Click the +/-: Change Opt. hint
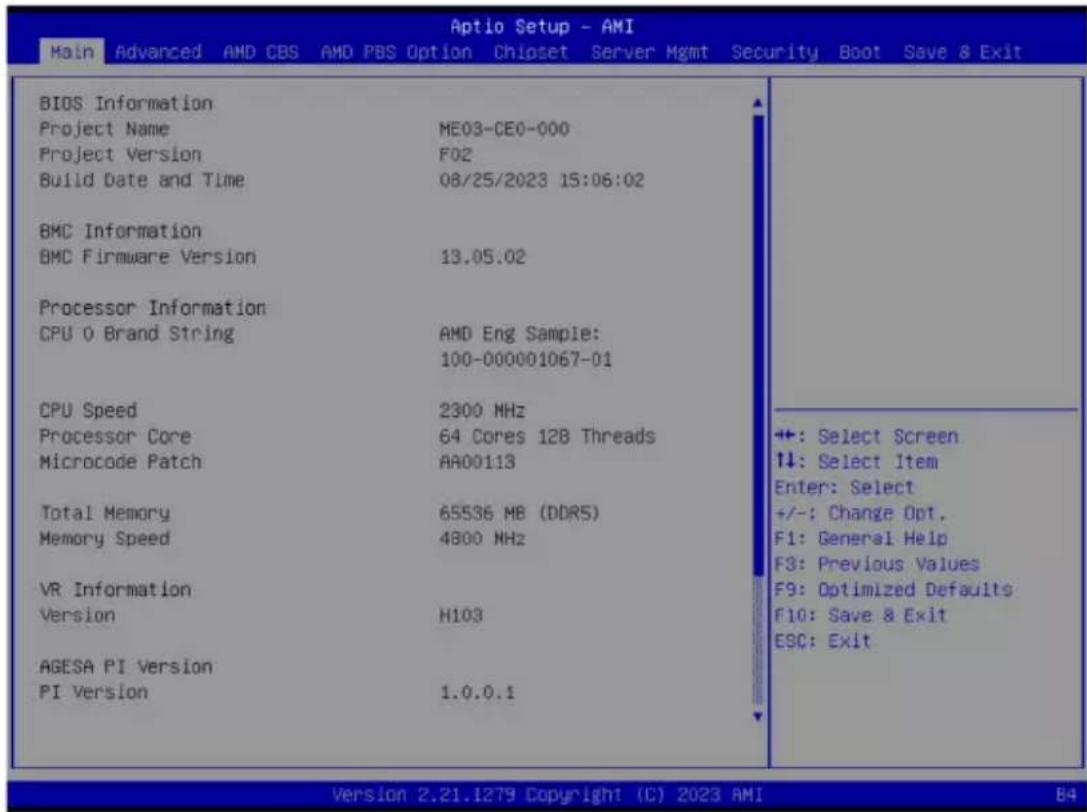 pos(860,513)
